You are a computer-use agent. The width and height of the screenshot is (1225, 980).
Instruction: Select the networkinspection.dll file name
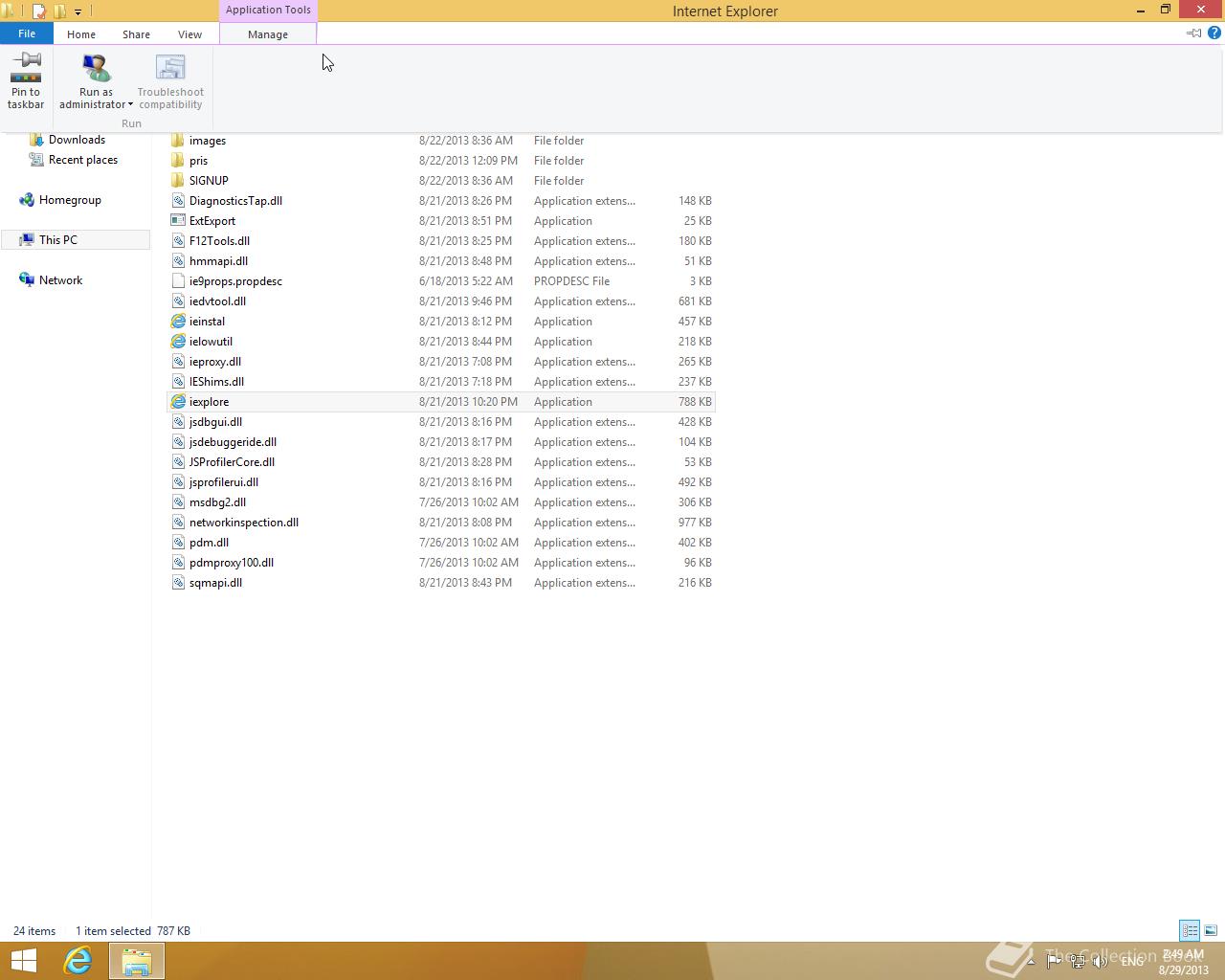click(244, 523)
